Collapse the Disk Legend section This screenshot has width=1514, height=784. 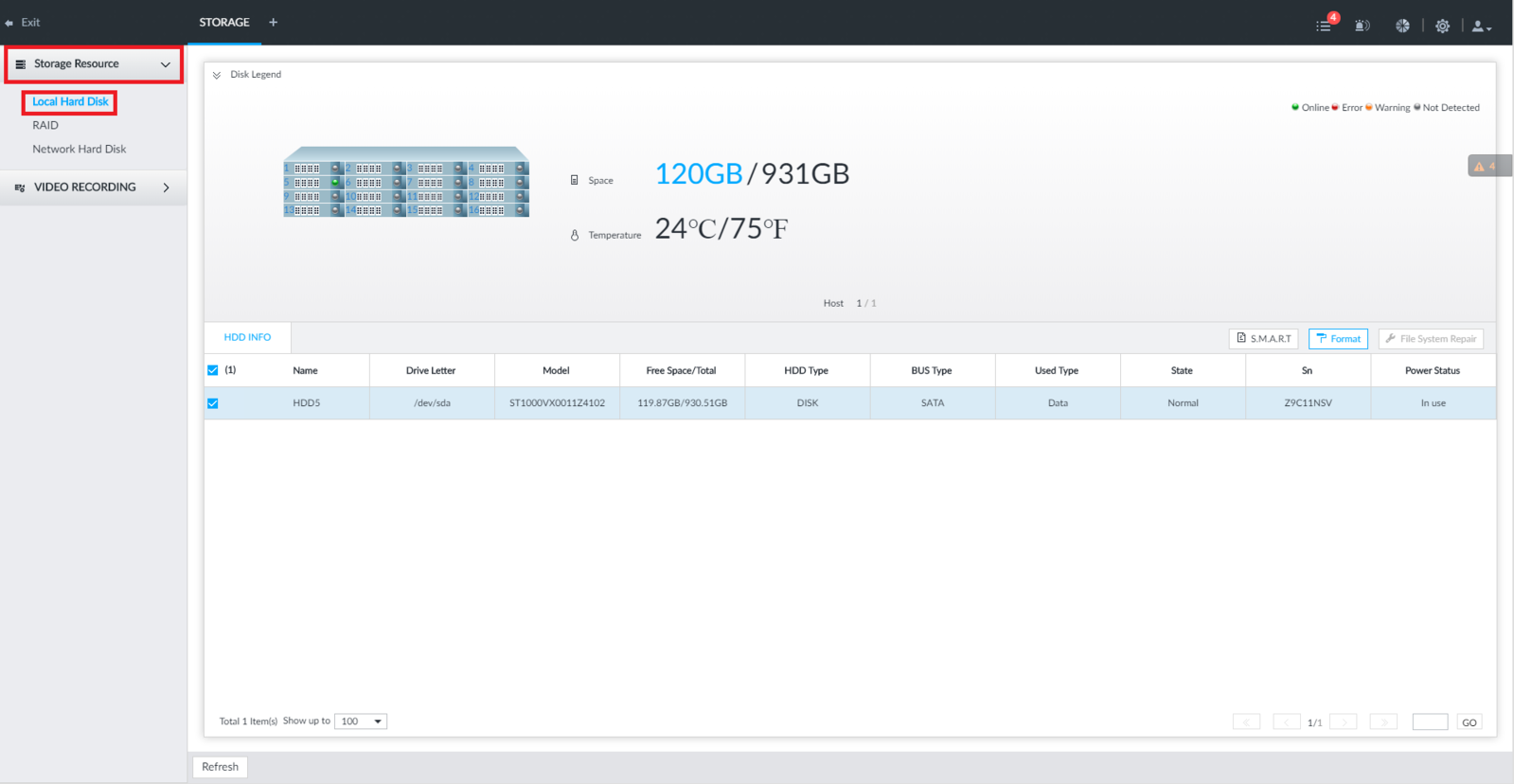pos(217,75)
